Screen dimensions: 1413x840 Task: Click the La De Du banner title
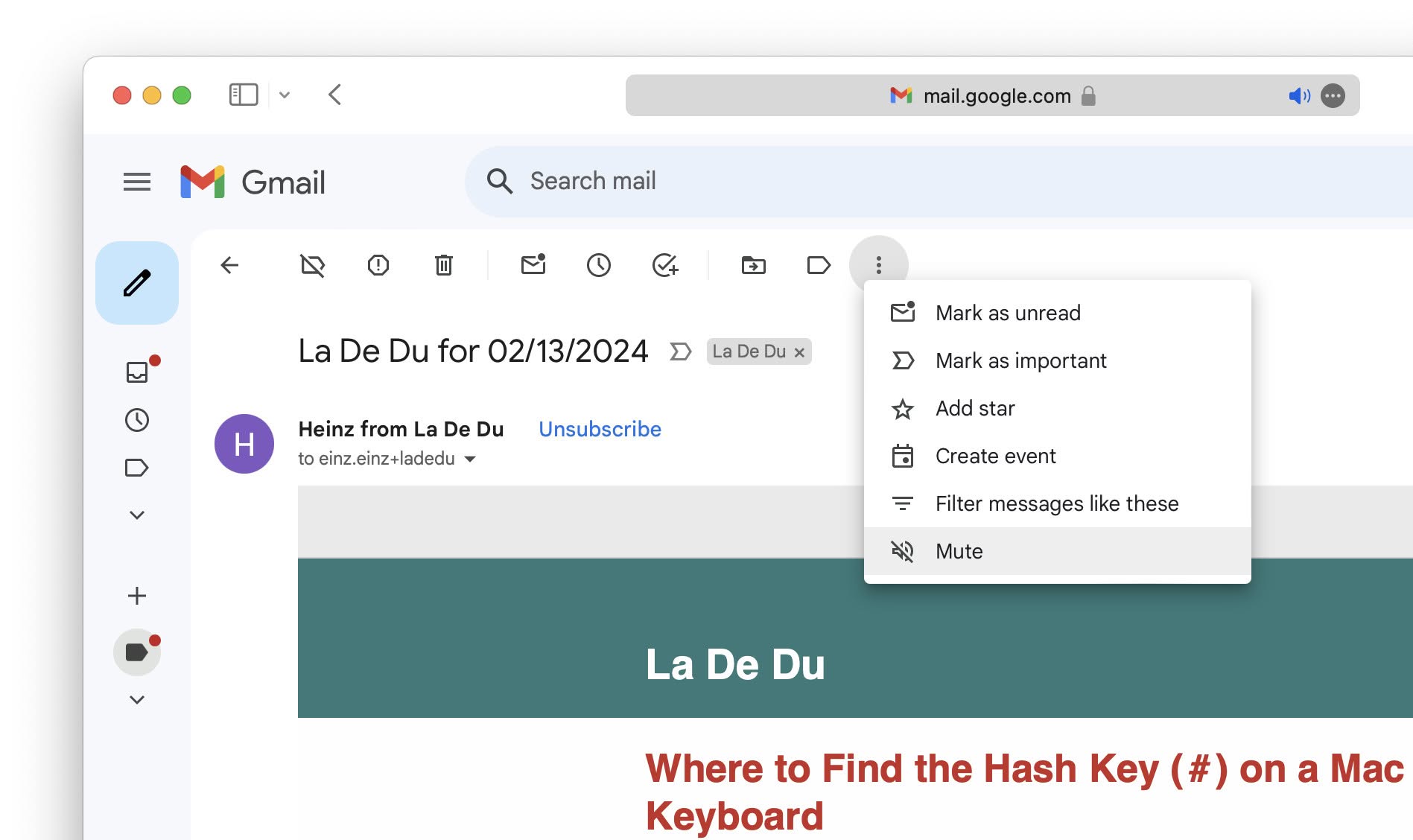pos(735,664)
